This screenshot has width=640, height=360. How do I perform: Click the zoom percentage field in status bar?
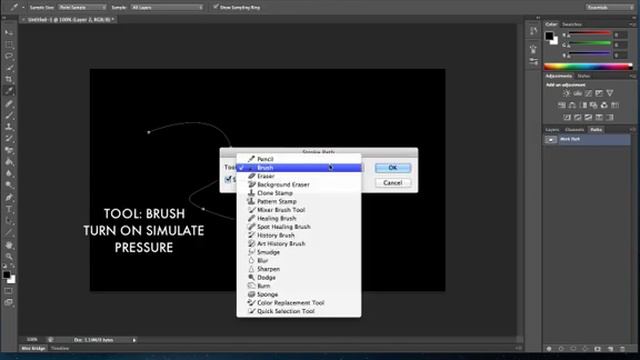(x=32, y=340)
